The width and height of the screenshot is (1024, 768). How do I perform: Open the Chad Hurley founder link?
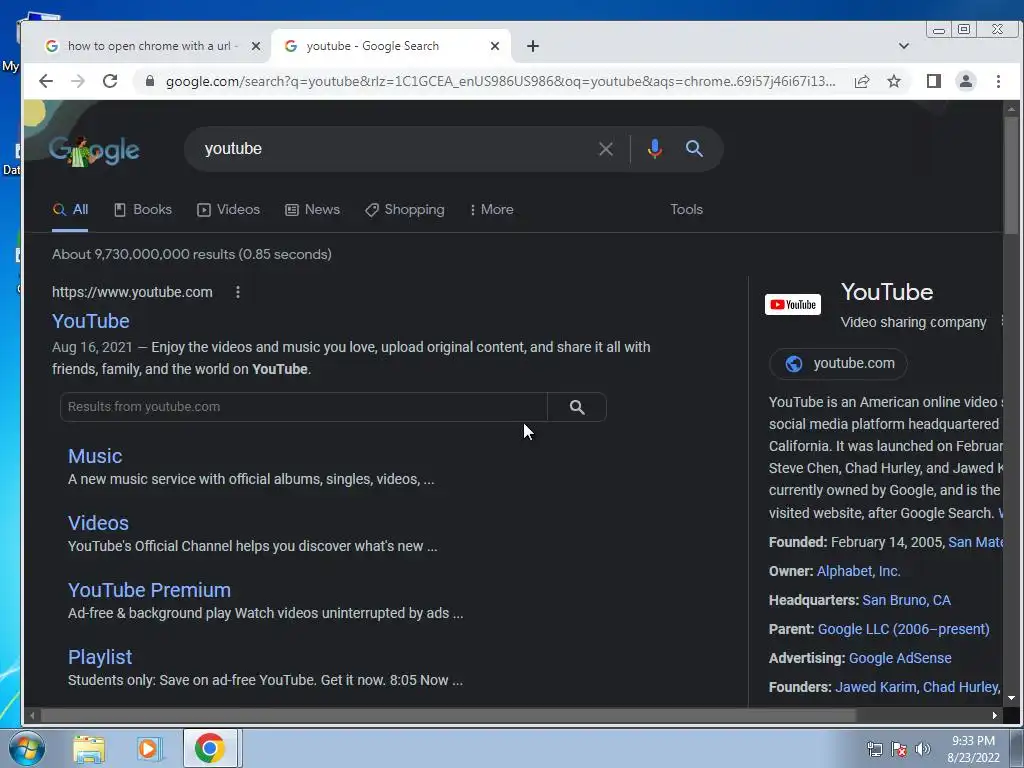point(960,687)
